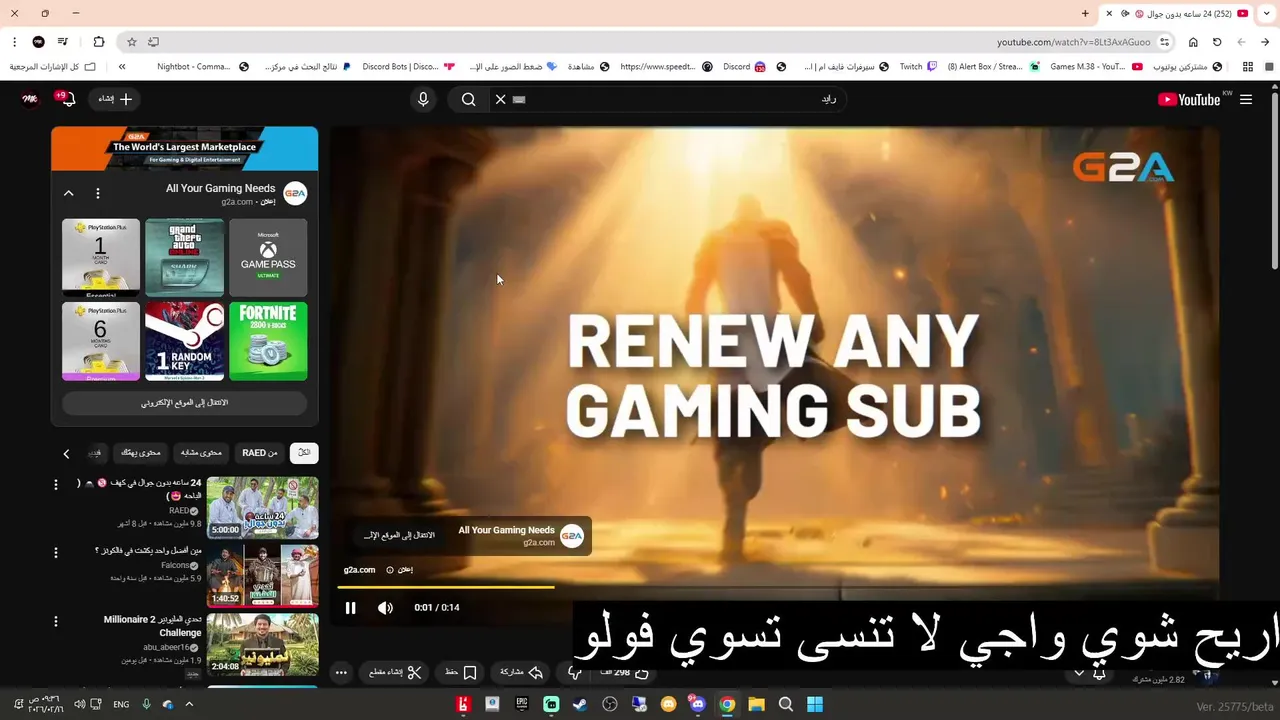Open options for Millionaire 2 Challenge video
Viewport: 1280px width, 720px height.
tap(56, 621)
